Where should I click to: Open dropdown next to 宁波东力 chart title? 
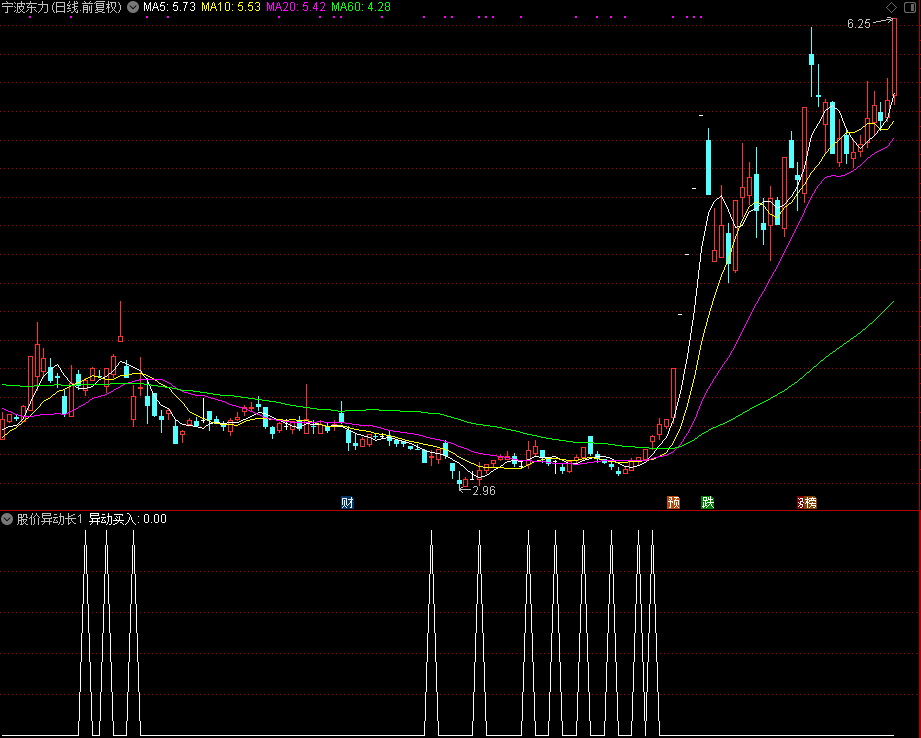tap(133, 7)
